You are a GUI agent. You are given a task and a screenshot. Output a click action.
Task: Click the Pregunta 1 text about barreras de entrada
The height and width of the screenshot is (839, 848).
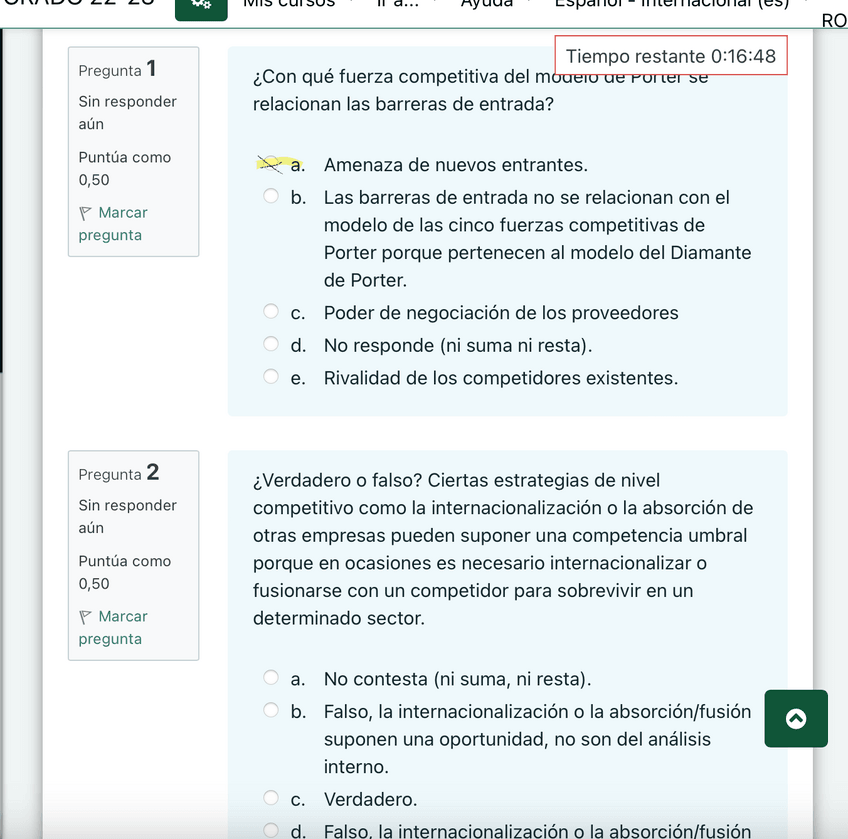480,90
